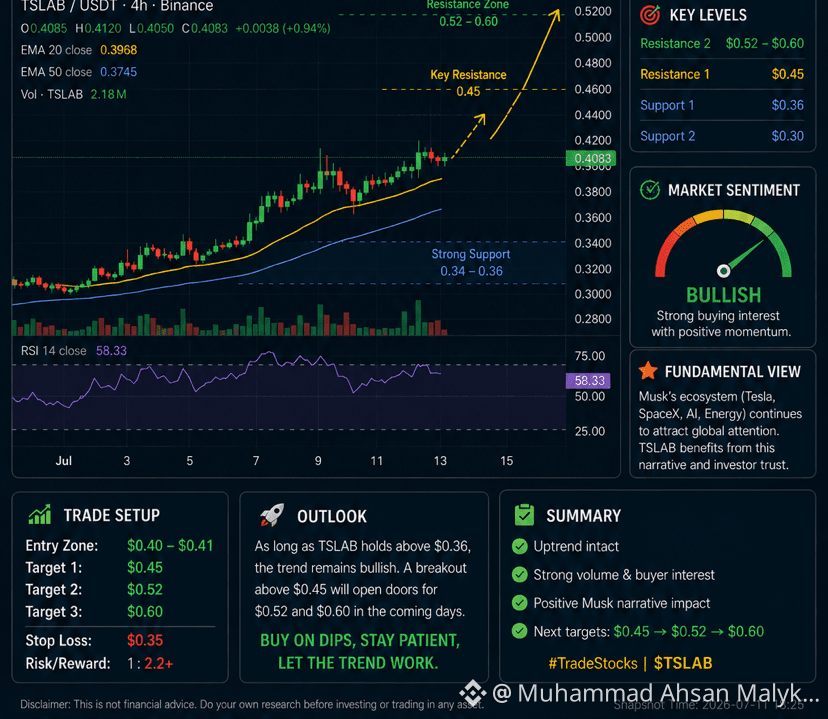Click the 0.5000 price axis label
The height and width of the screenshot is (719, 828).
click(592, 37)
